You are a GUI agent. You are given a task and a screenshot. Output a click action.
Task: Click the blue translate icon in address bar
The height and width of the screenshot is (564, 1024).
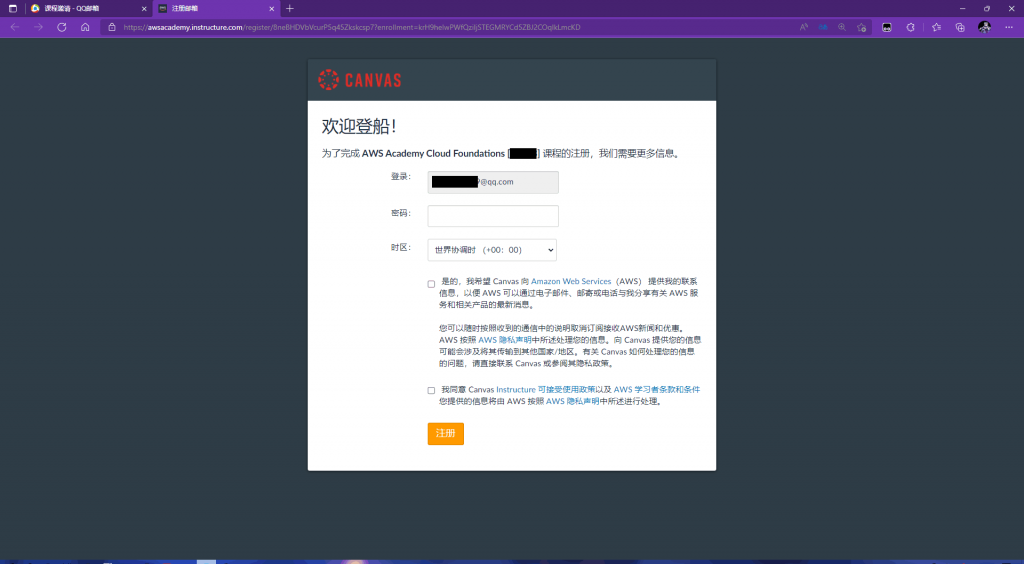click(823, 27)
